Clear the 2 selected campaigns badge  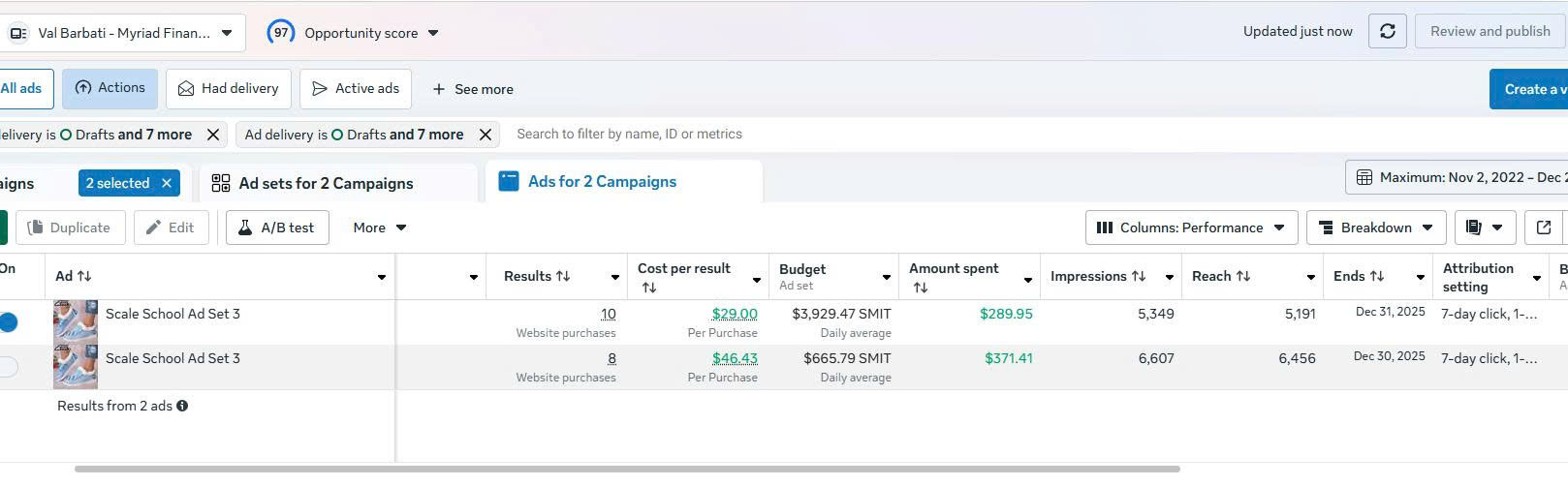pos(167,183)
